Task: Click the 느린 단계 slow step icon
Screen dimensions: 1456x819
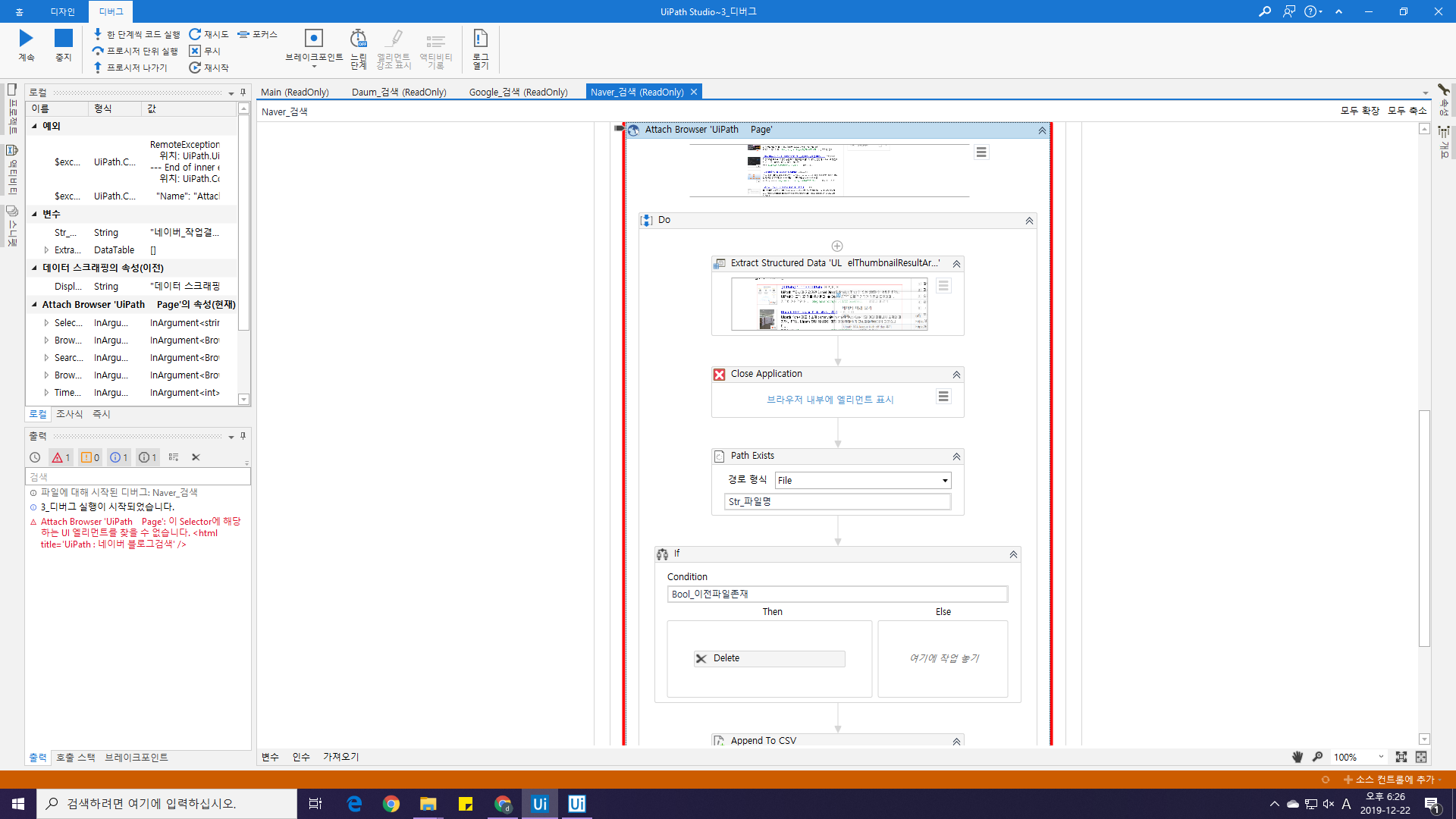Action: (x=358, y=39)
